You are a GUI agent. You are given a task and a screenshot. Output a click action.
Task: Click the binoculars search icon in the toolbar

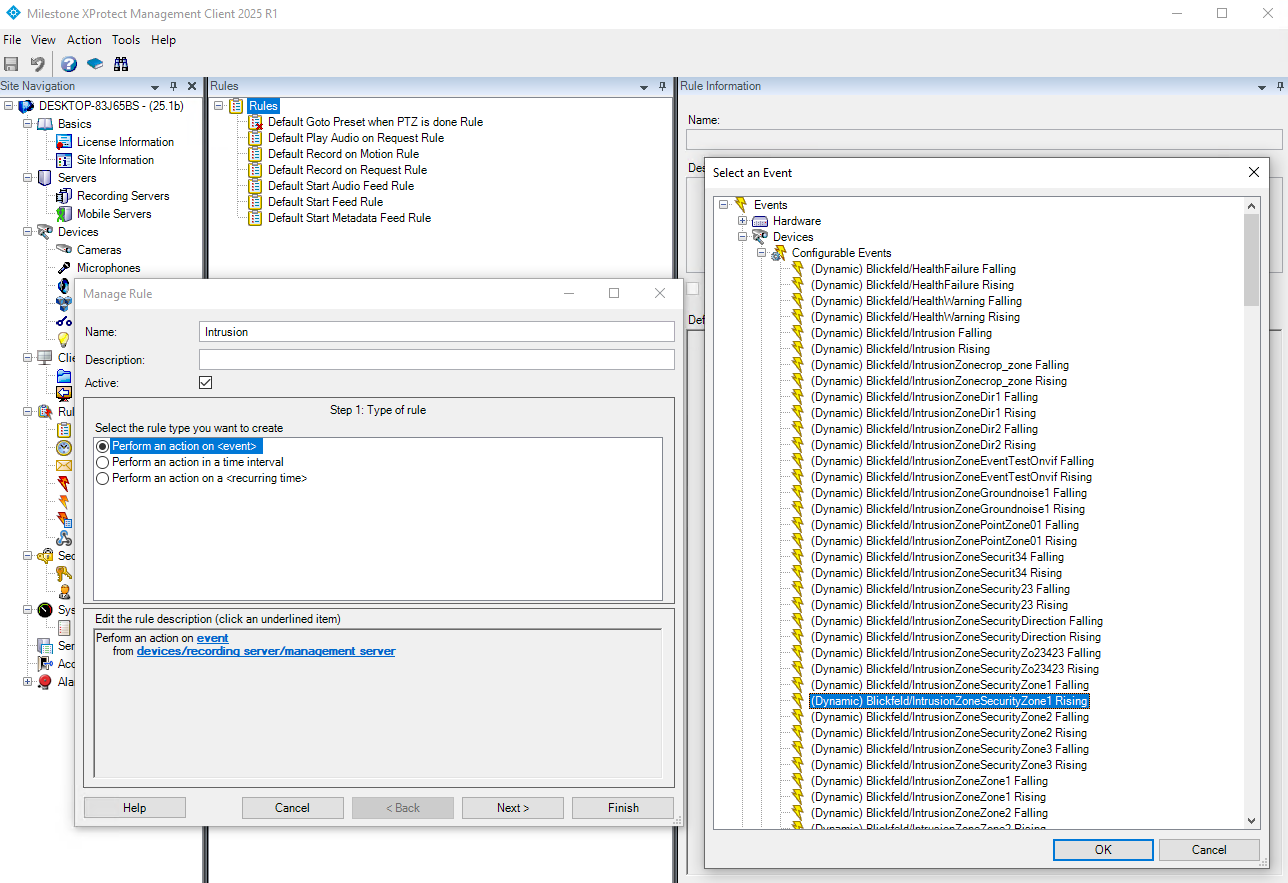point(121,64)
